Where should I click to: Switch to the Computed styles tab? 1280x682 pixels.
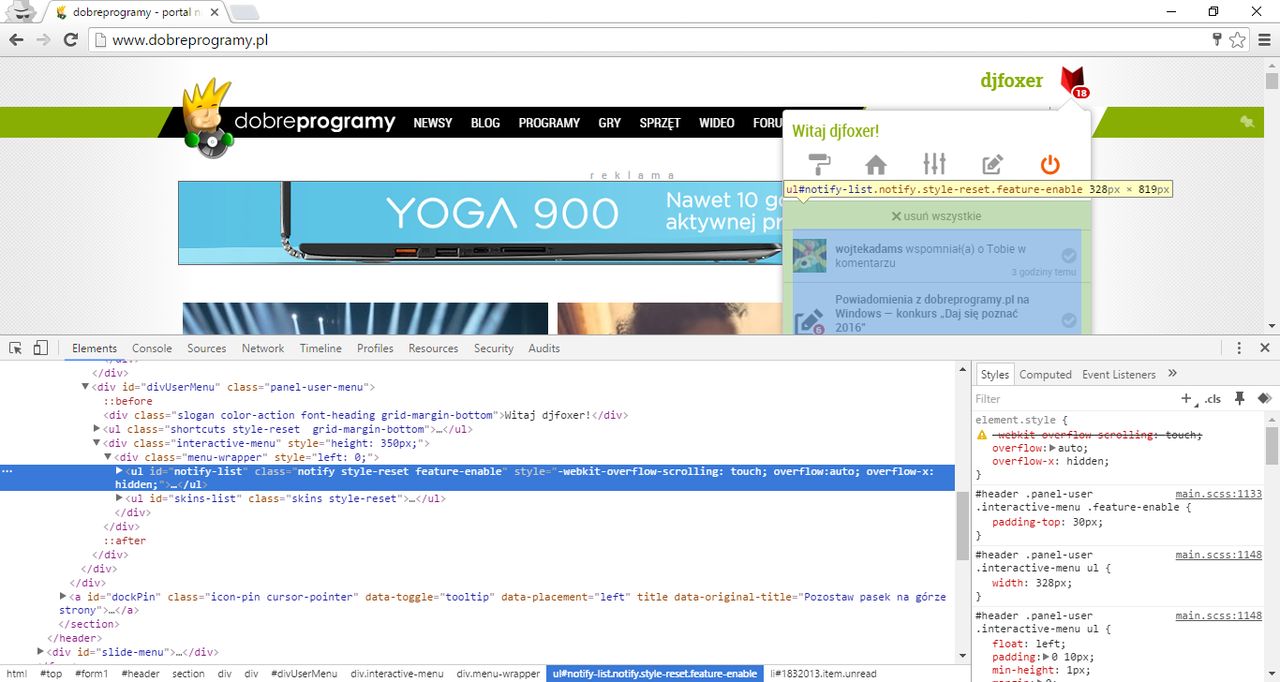pos(1046,374)
